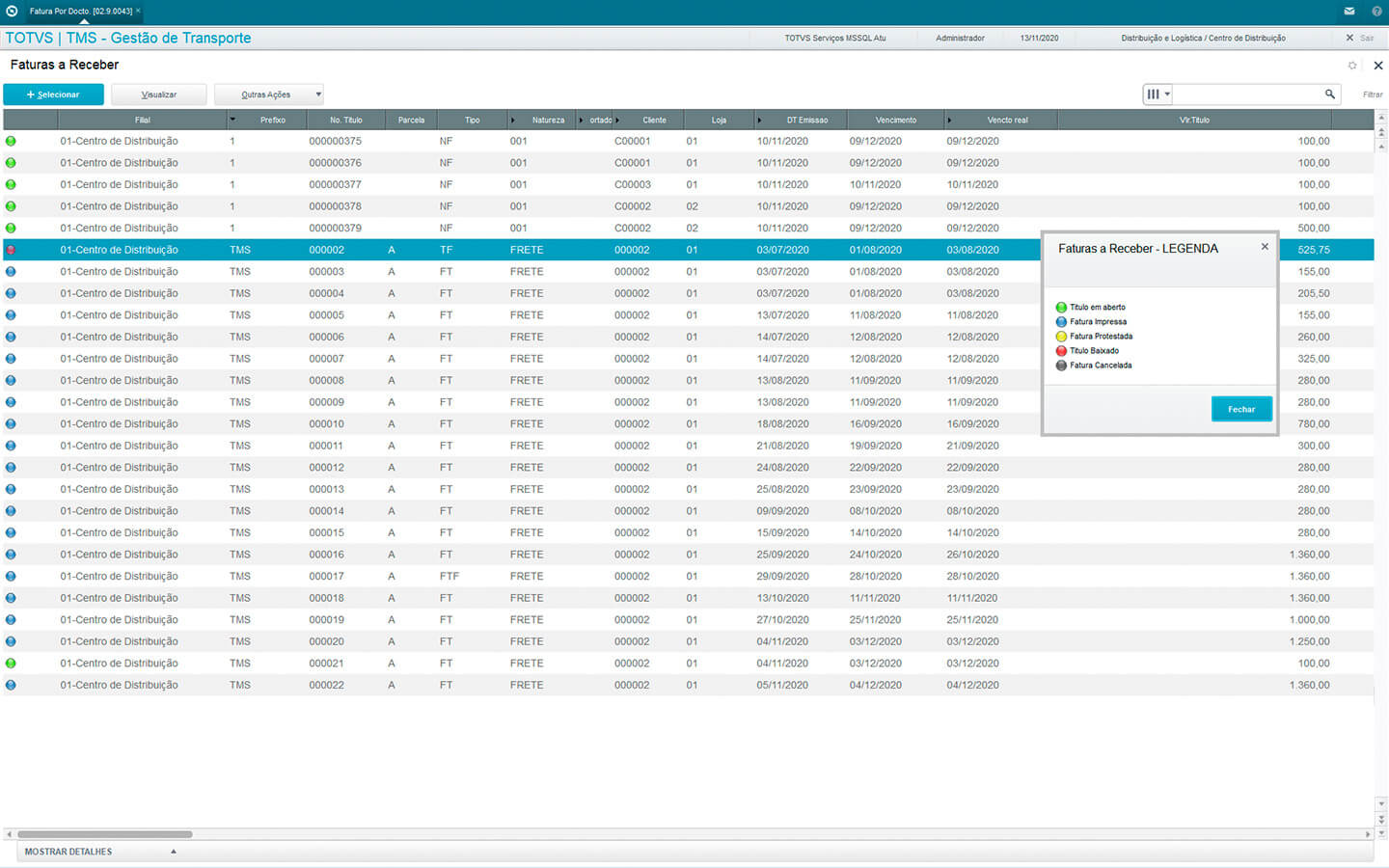Open the Outras Ações dropdown
The height and width of the screenshot is (868, 1389).
coord(268,95)
